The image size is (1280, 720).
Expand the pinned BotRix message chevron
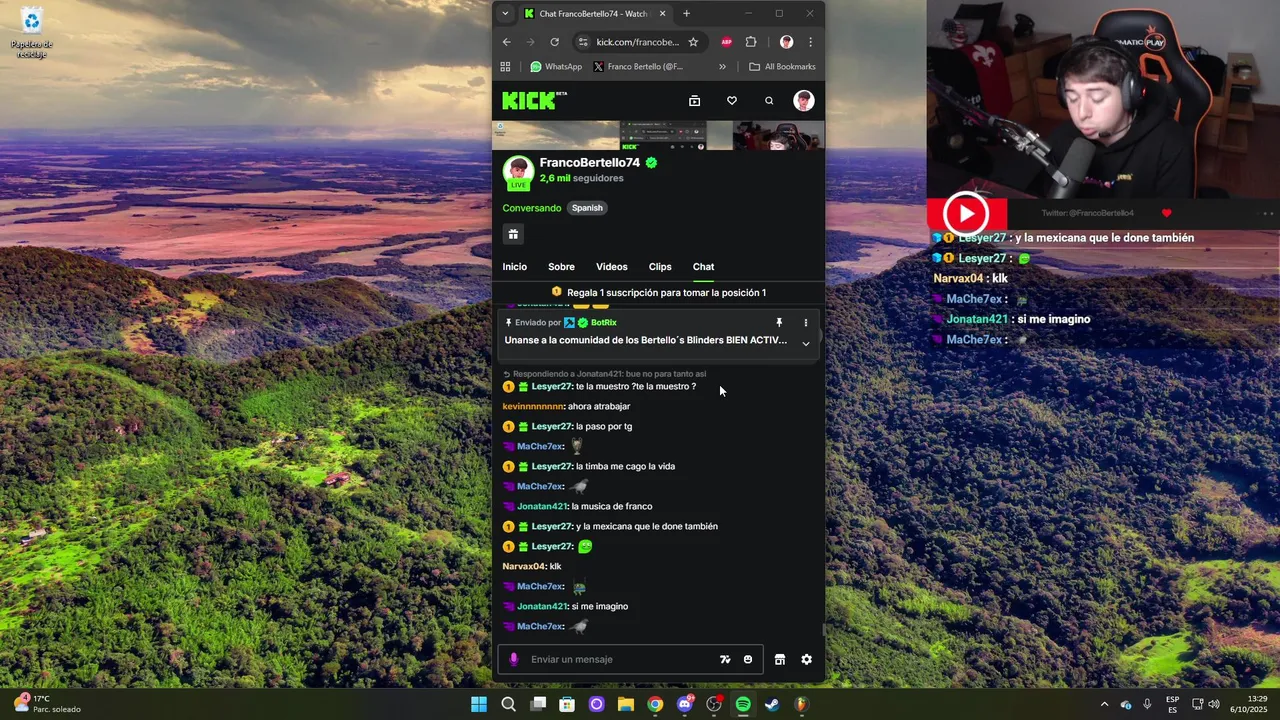(x=806, y=344)
